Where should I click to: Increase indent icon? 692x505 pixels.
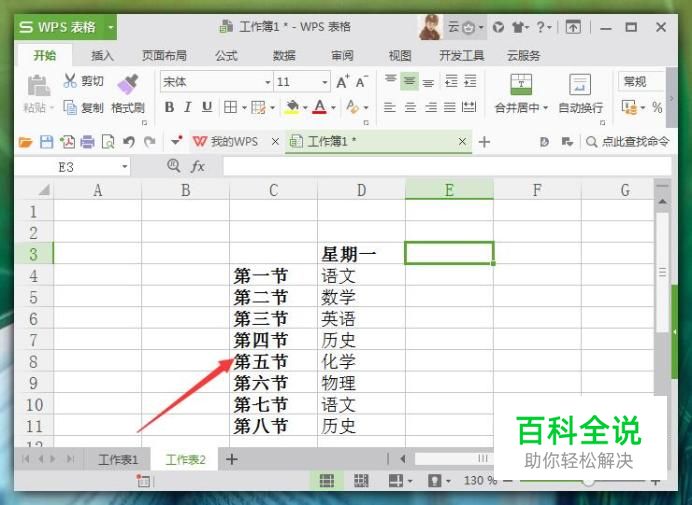(470, 81)
